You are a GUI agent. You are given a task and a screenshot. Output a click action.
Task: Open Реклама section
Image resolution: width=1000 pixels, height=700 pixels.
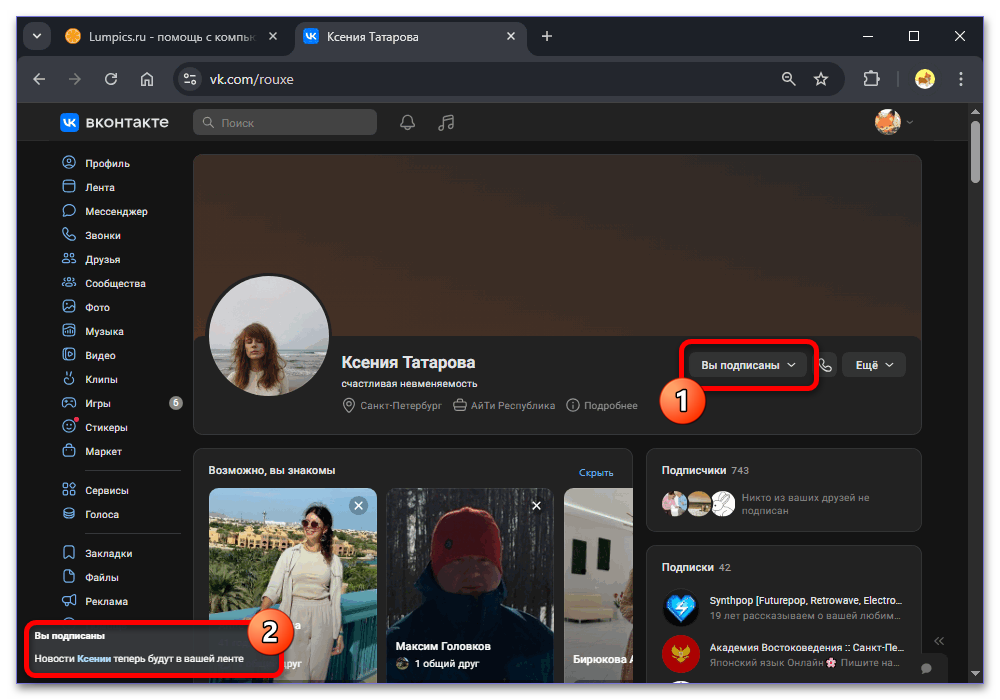tap(95, 601)
